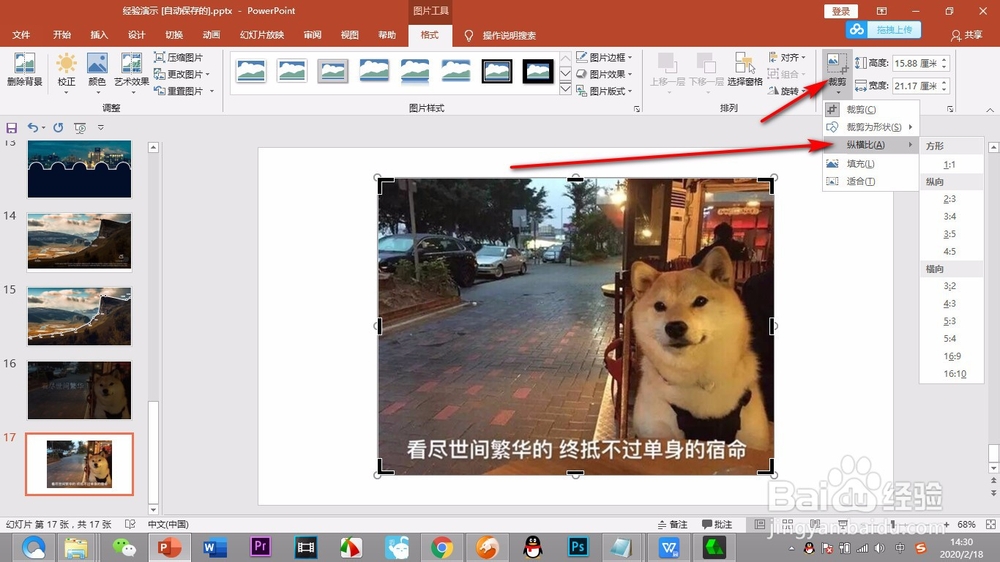Open Word from the taskbar

tap(214, 547)
